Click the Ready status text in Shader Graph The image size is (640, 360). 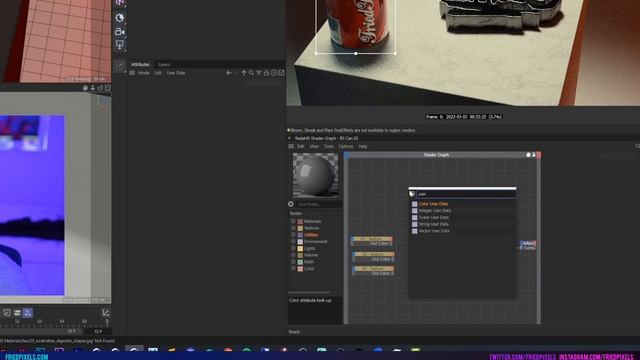(x=294, y=332)
